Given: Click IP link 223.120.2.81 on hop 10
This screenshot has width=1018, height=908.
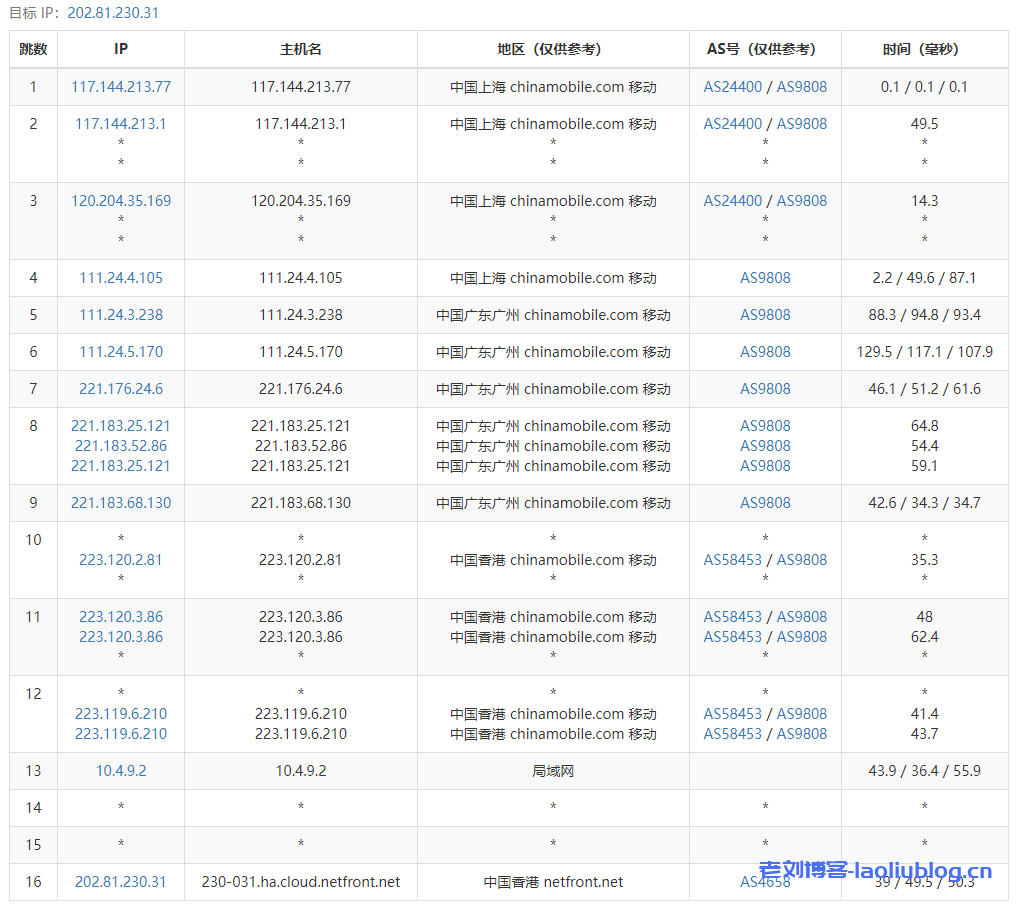Looking at the screenshot, I should point(120,560).
